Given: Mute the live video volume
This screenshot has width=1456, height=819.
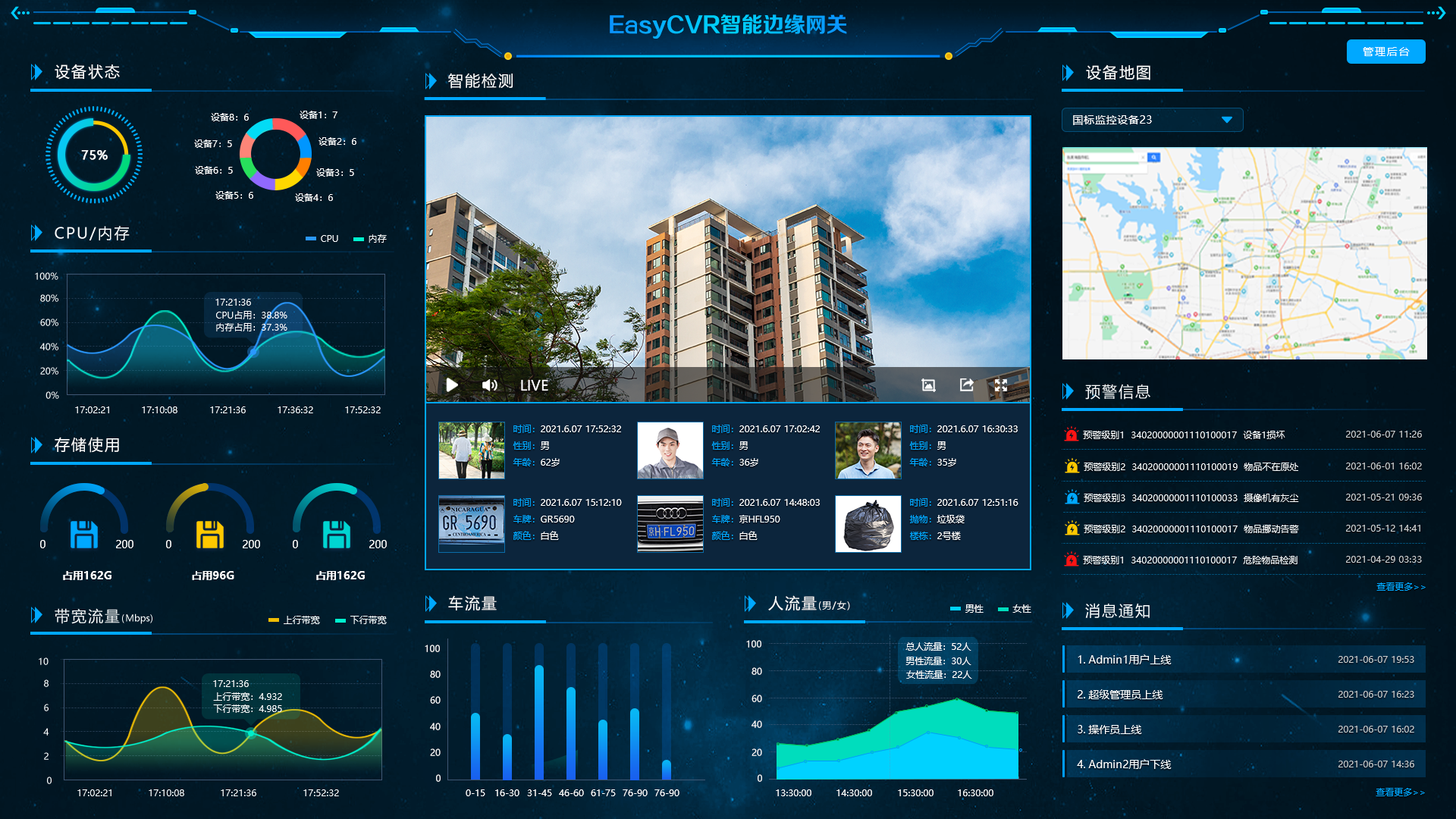Looking at the screenshot, I should click(x=490, y=385).
